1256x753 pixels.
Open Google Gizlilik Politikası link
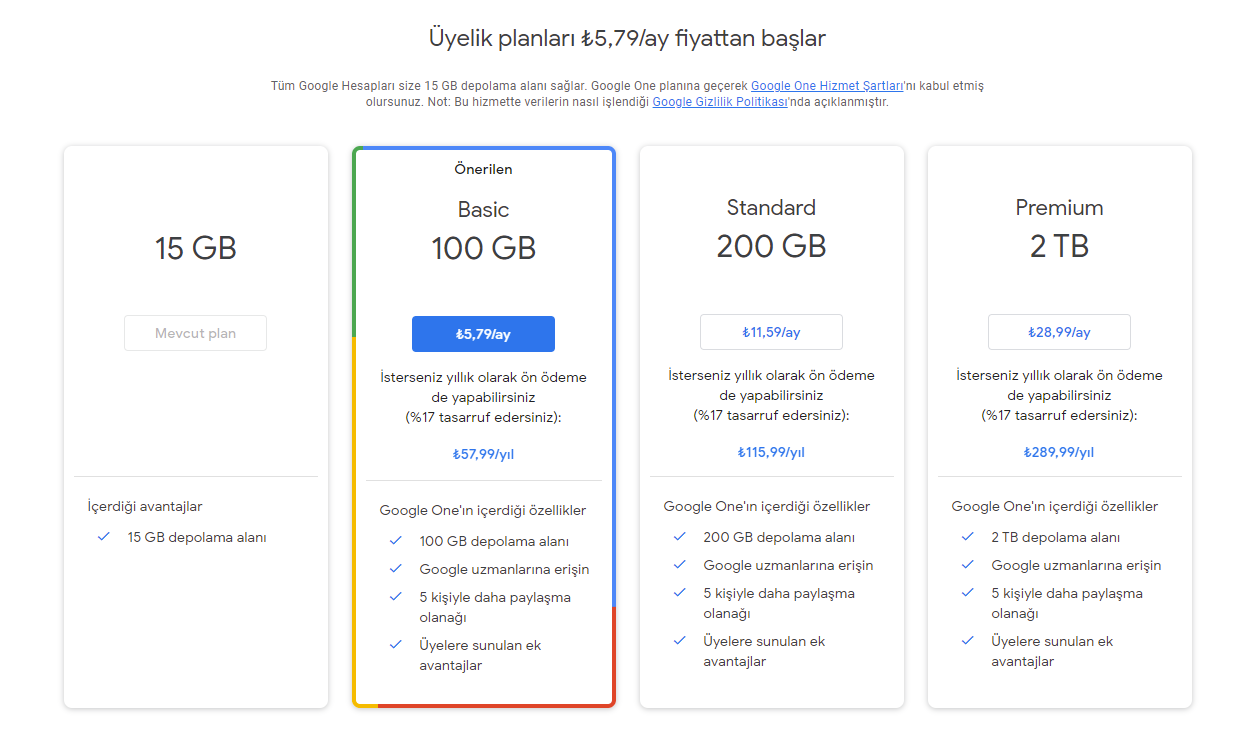point(721,102)
